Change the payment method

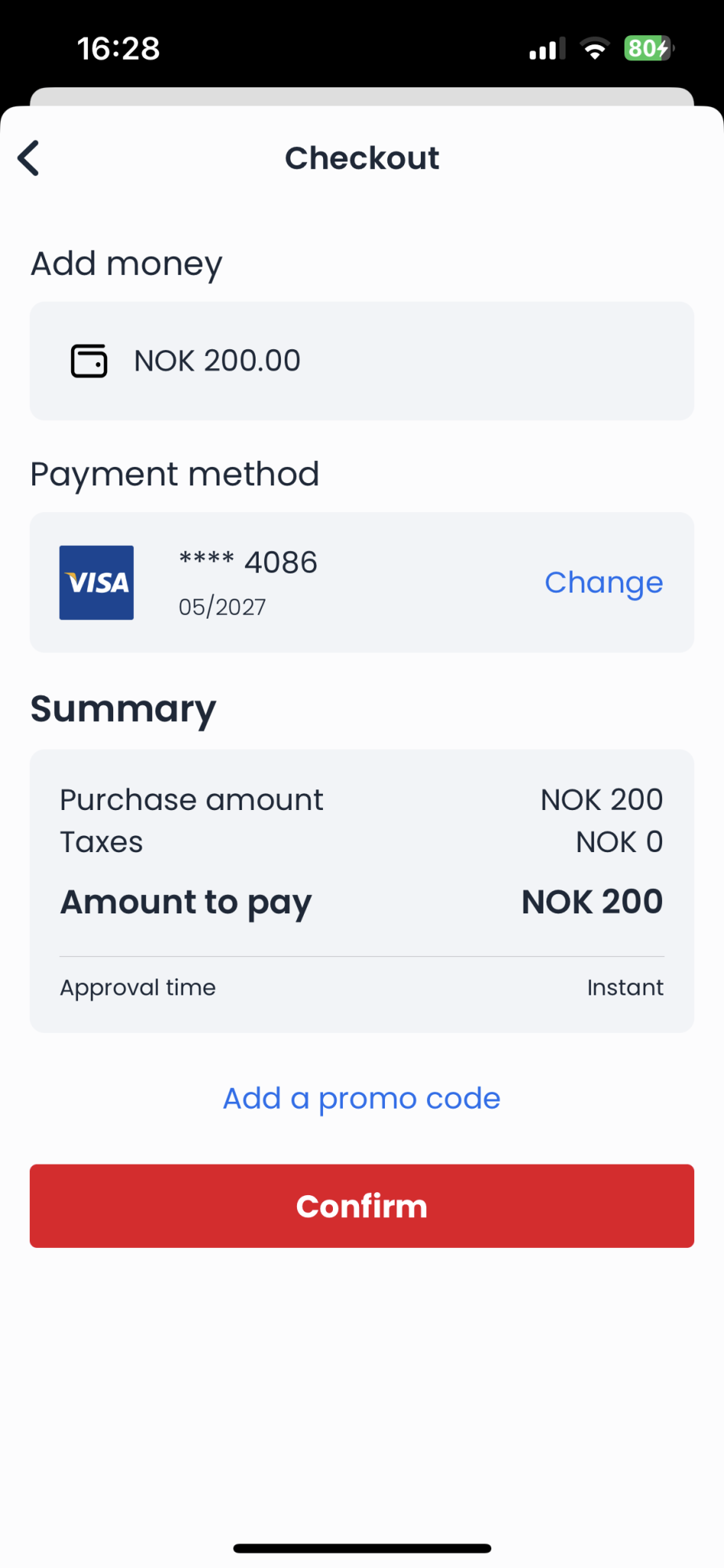pos(603,583)
